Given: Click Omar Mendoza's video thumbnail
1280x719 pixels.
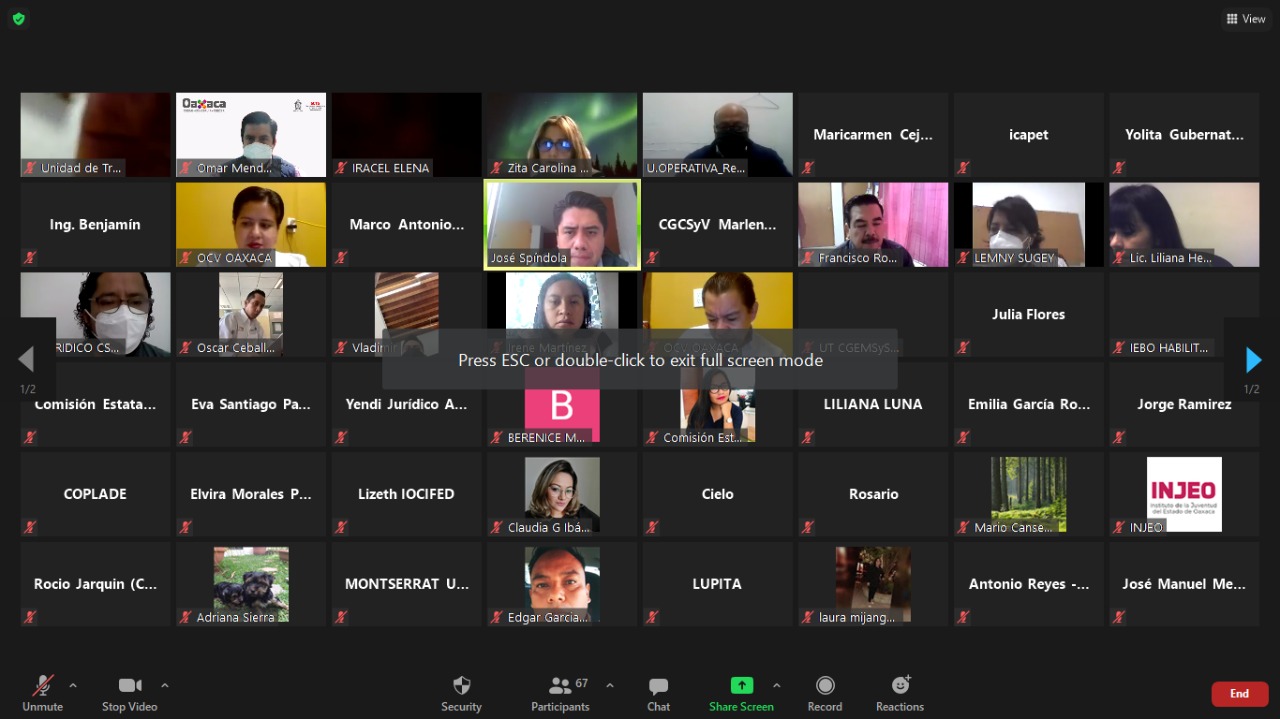Looking at the screenshot, I should point(251,135).
